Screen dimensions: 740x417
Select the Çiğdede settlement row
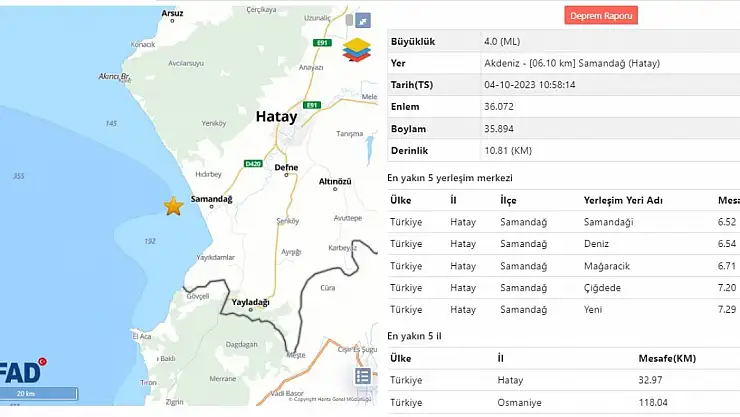(563, 287)
